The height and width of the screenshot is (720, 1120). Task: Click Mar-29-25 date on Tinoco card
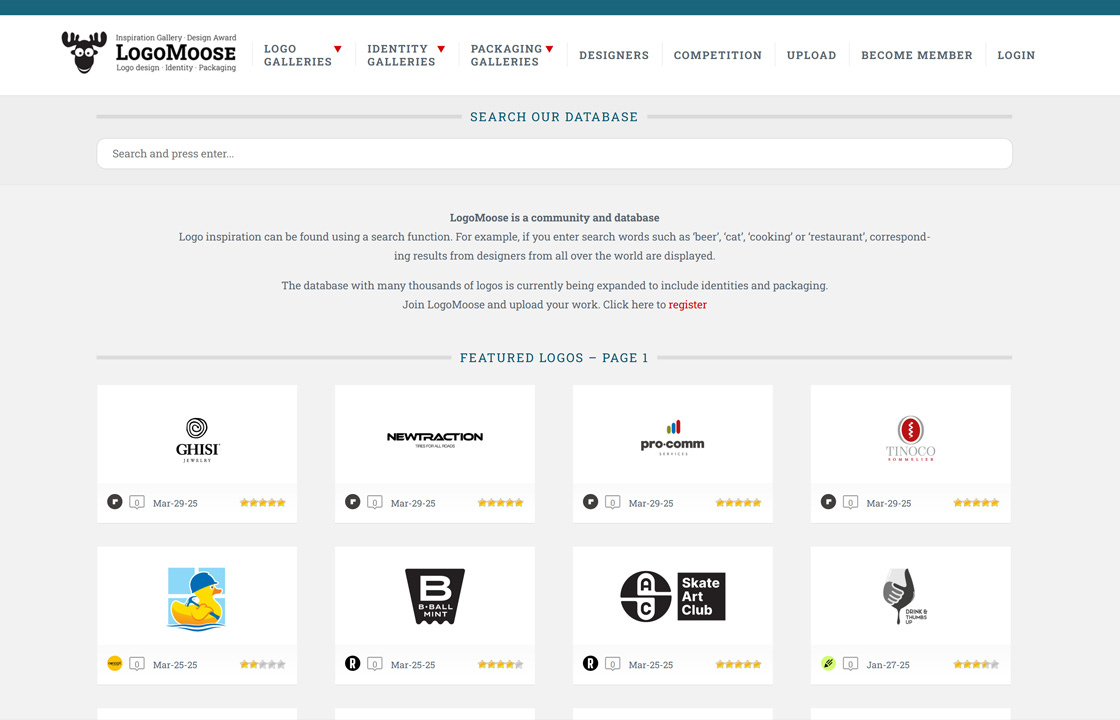(889, 504)
